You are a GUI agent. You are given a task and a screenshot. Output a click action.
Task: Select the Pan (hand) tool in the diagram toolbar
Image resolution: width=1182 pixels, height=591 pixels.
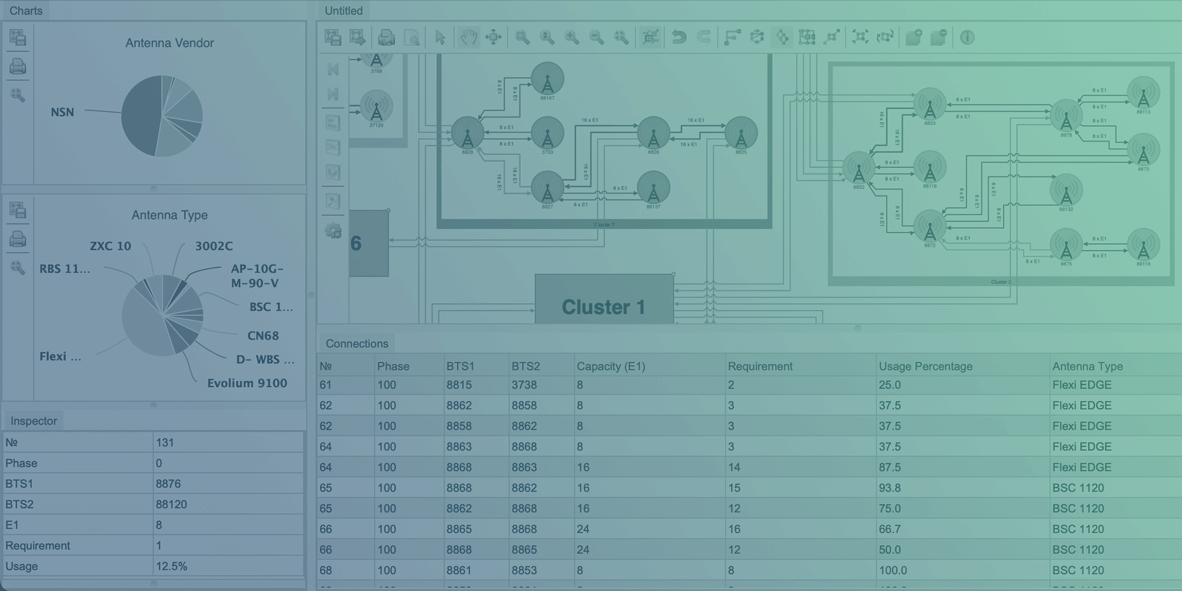coord(467,37)
